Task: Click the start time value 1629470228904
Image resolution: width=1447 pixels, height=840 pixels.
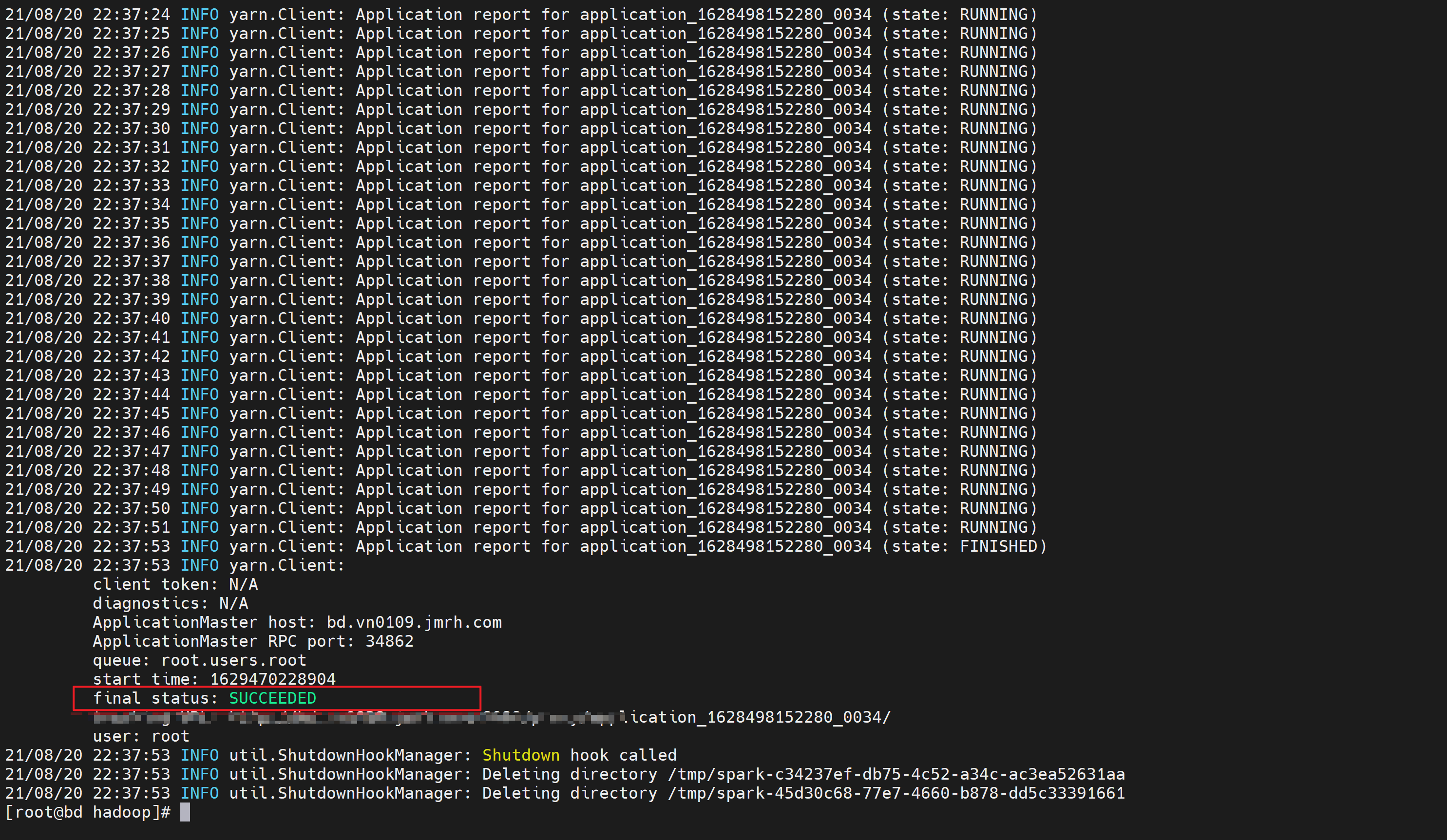Action: [x=272, y=679]
